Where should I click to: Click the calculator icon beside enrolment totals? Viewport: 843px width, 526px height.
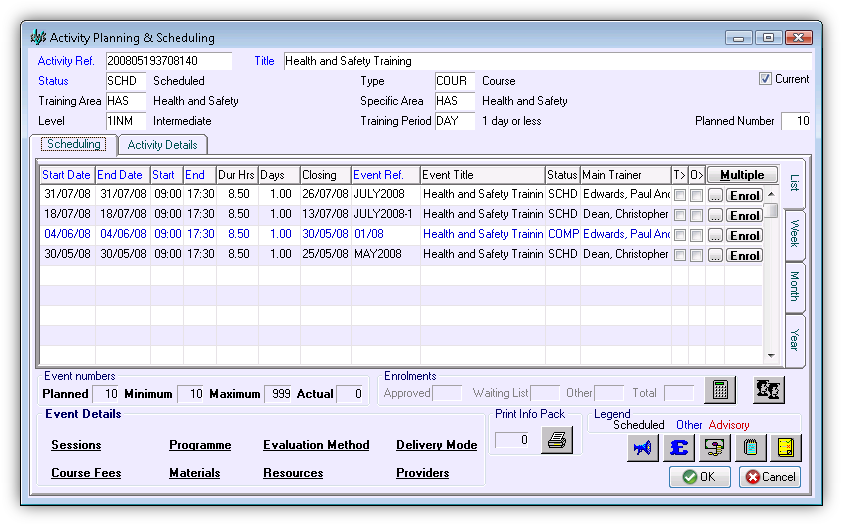click(720, 390)
